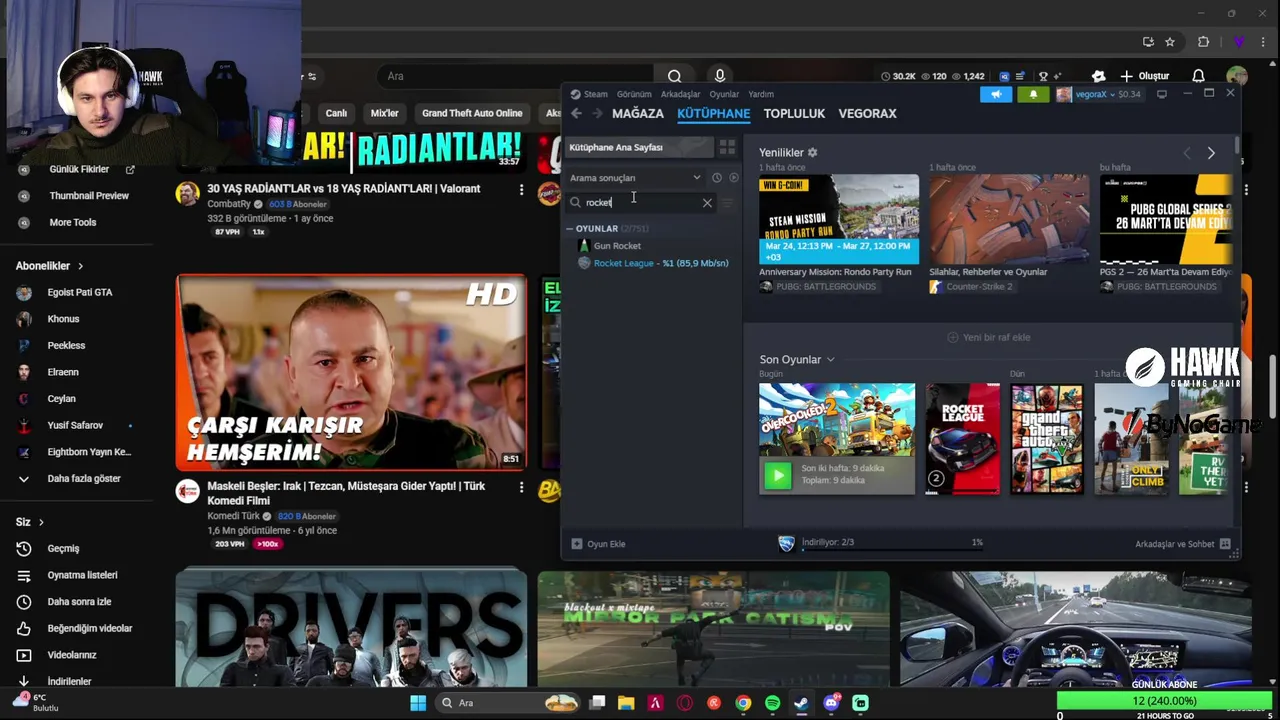Open the Steam announcements megaphone icon
This screenshot has width=1280, height=720.
pyautogui.click(x=995, y=94)
